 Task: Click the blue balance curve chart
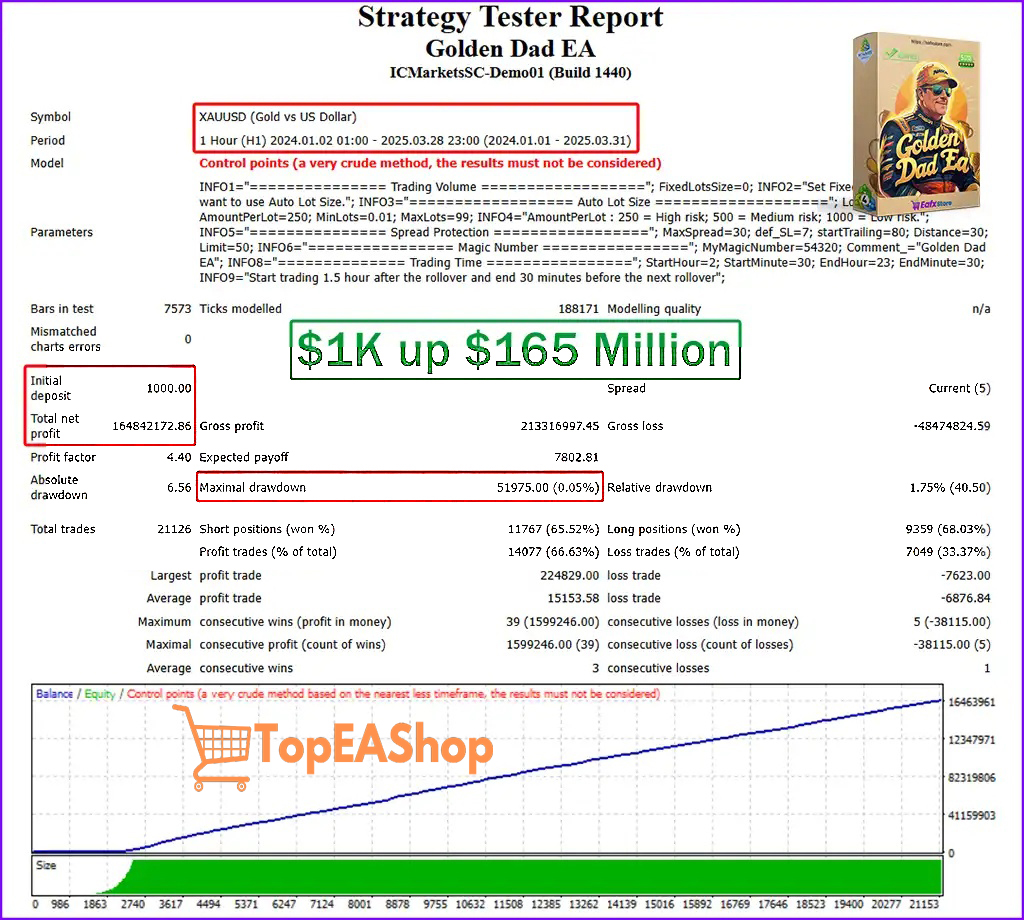click(x=487, y=769)
